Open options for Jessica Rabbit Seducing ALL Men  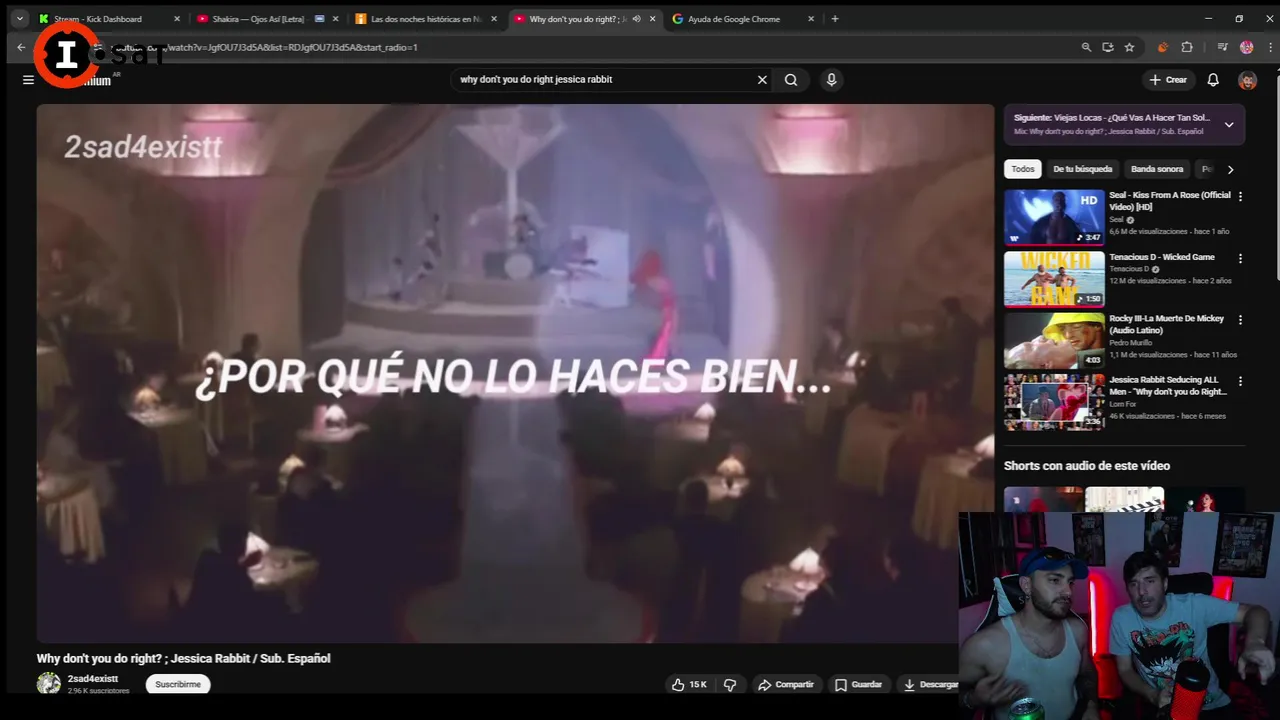pyautogui.click(x=1240, y=381)
